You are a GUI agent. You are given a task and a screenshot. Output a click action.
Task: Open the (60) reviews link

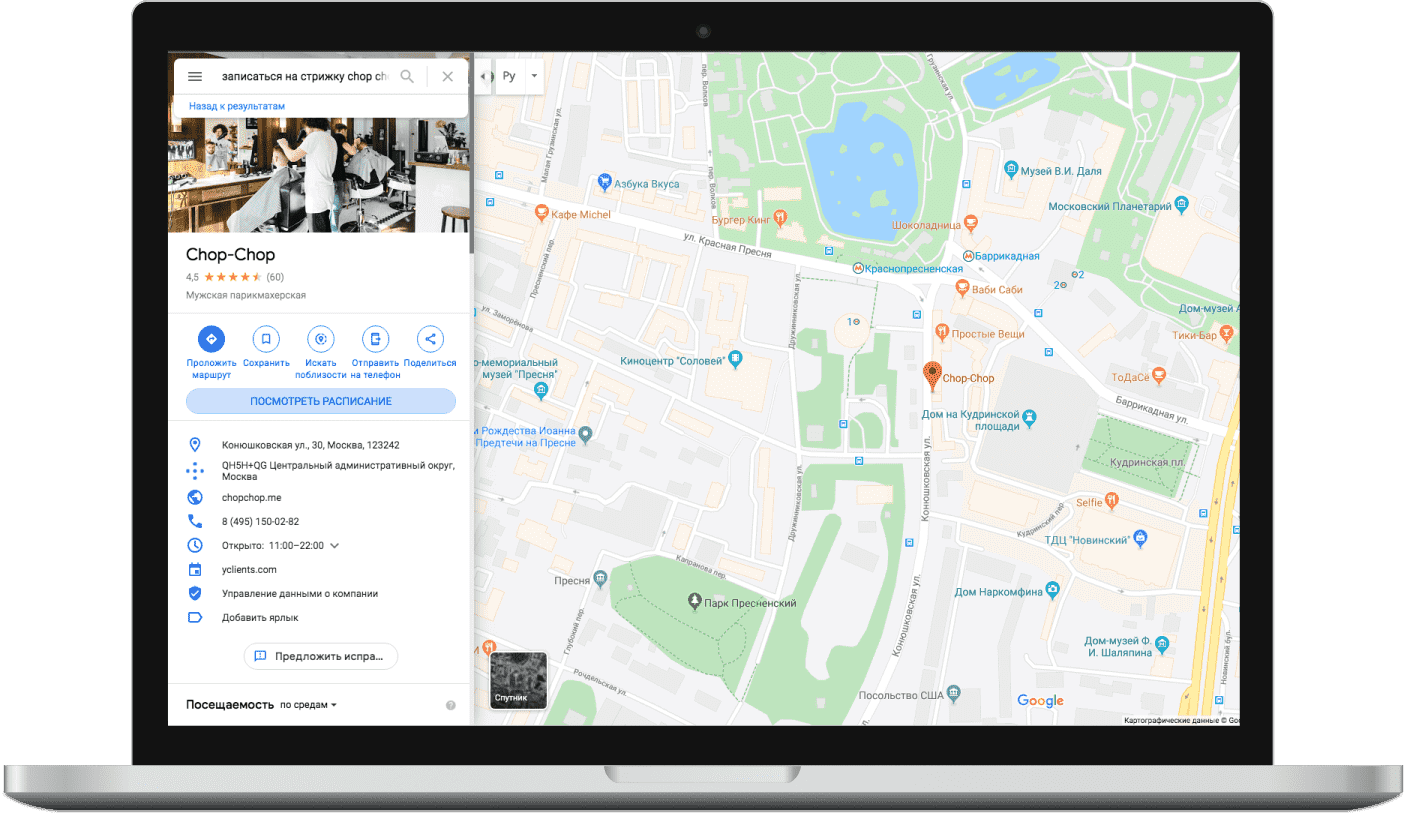point(275,277)
